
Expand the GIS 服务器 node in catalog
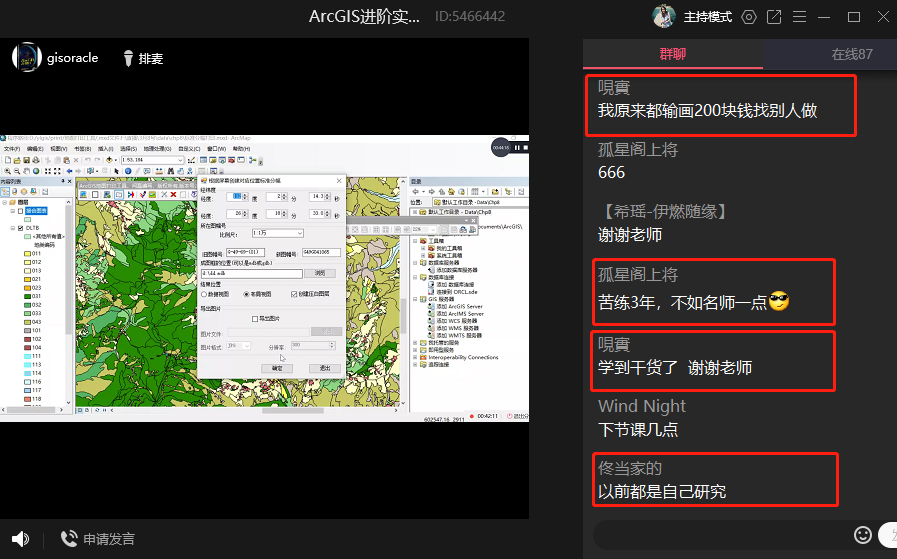coord(415,299)
